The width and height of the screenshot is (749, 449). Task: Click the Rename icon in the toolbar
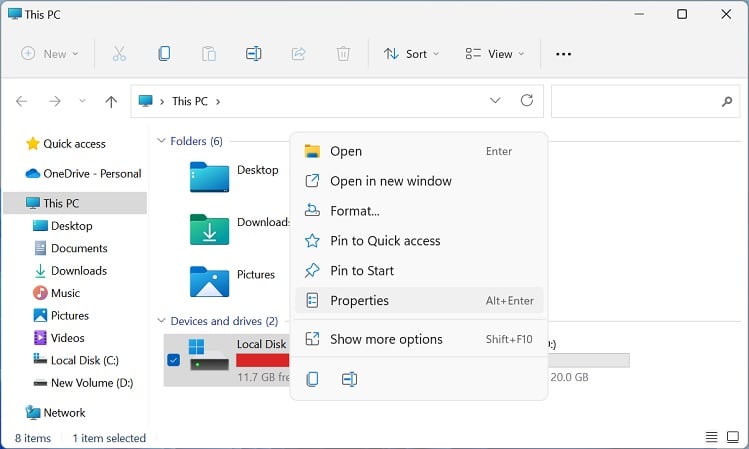click(254, 53)
